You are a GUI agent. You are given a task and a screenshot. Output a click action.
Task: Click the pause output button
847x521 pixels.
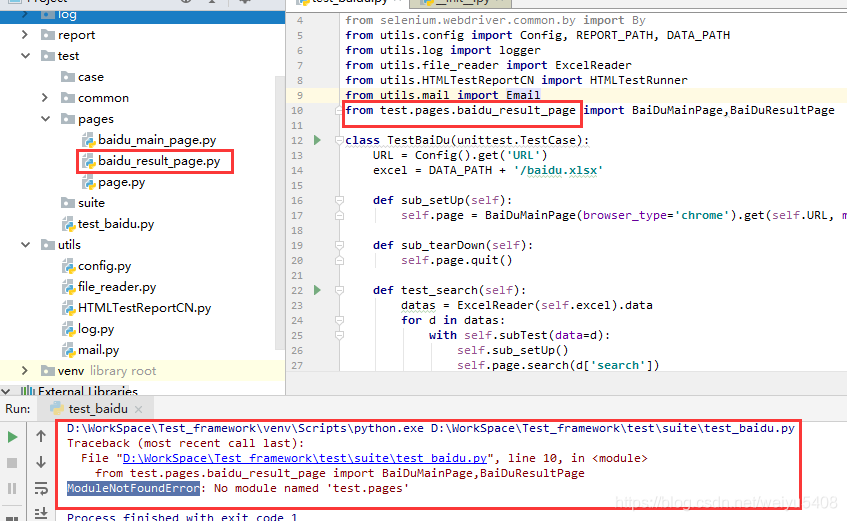[x=12, y=489]
